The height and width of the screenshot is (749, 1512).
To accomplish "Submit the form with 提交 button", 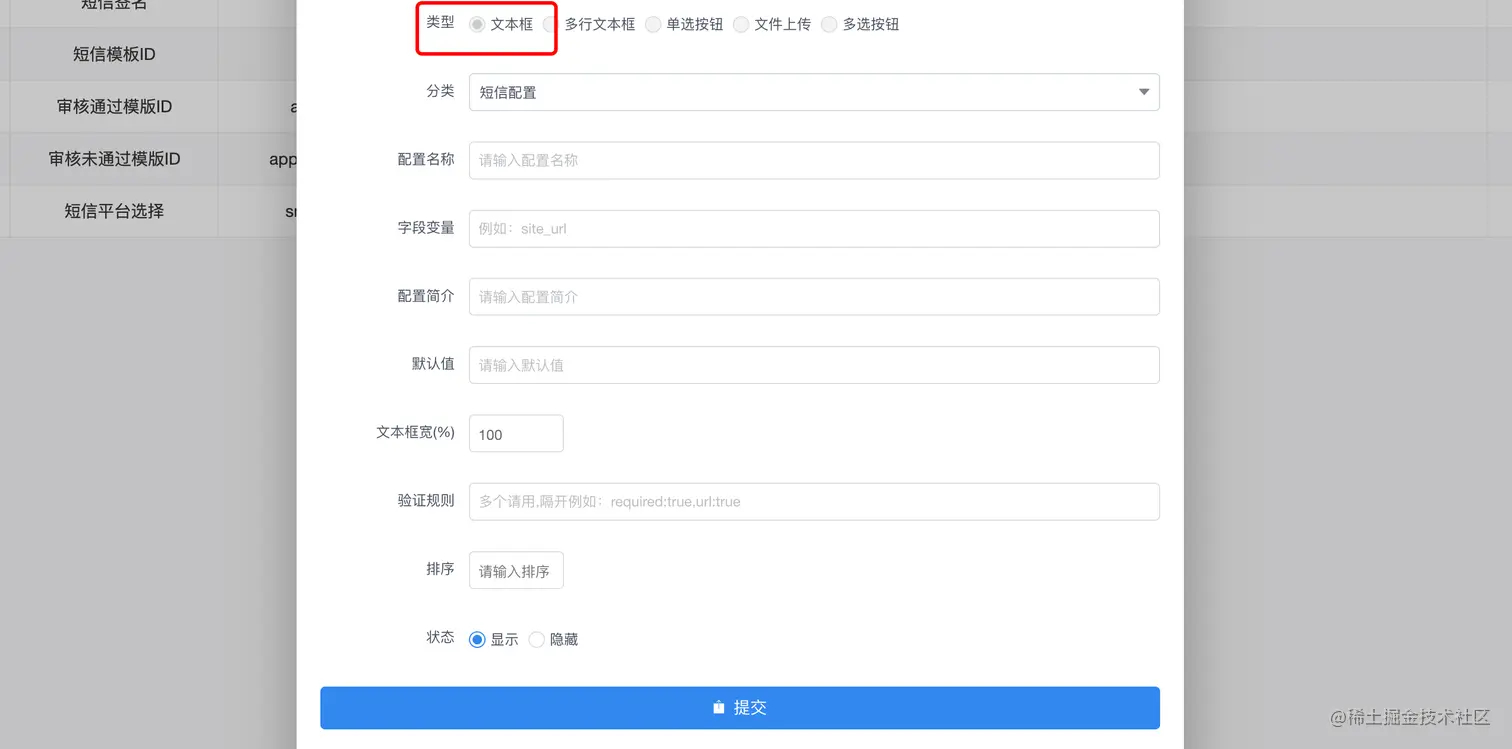I will [740, 707].
